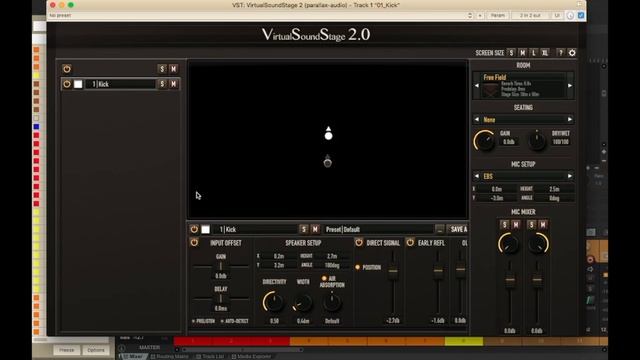Select next mic setup with right arrow
Image resolution: width=640 pixels, height=360 pixels.
pyautogui.click(x=570, y=176)
